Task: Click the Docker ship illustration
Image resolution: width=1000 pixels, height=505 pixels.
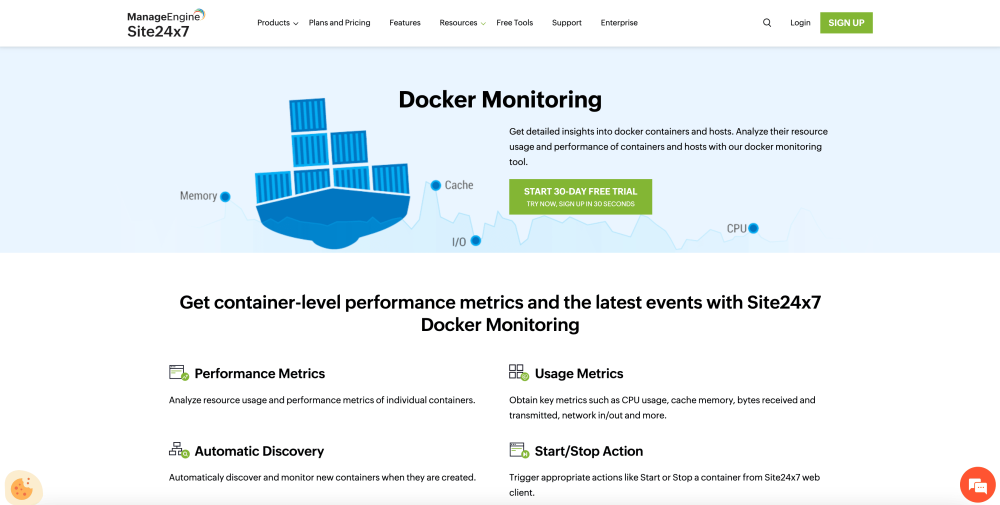Action: (x=332, y=175)
